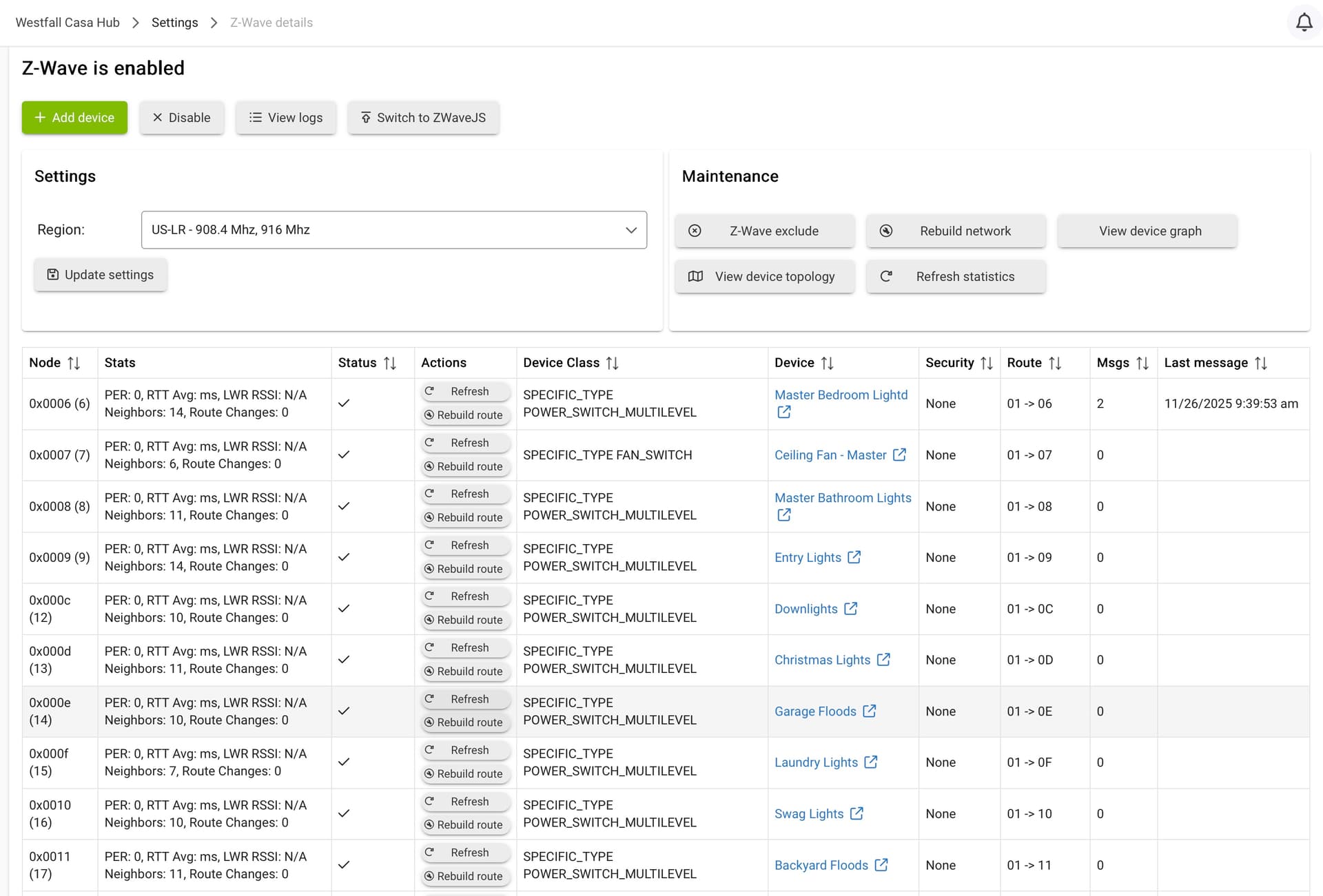The height and width of the screenshot is (896, 1323).
Task: Open the notifications bell icon
Action: pos(1304,23)
